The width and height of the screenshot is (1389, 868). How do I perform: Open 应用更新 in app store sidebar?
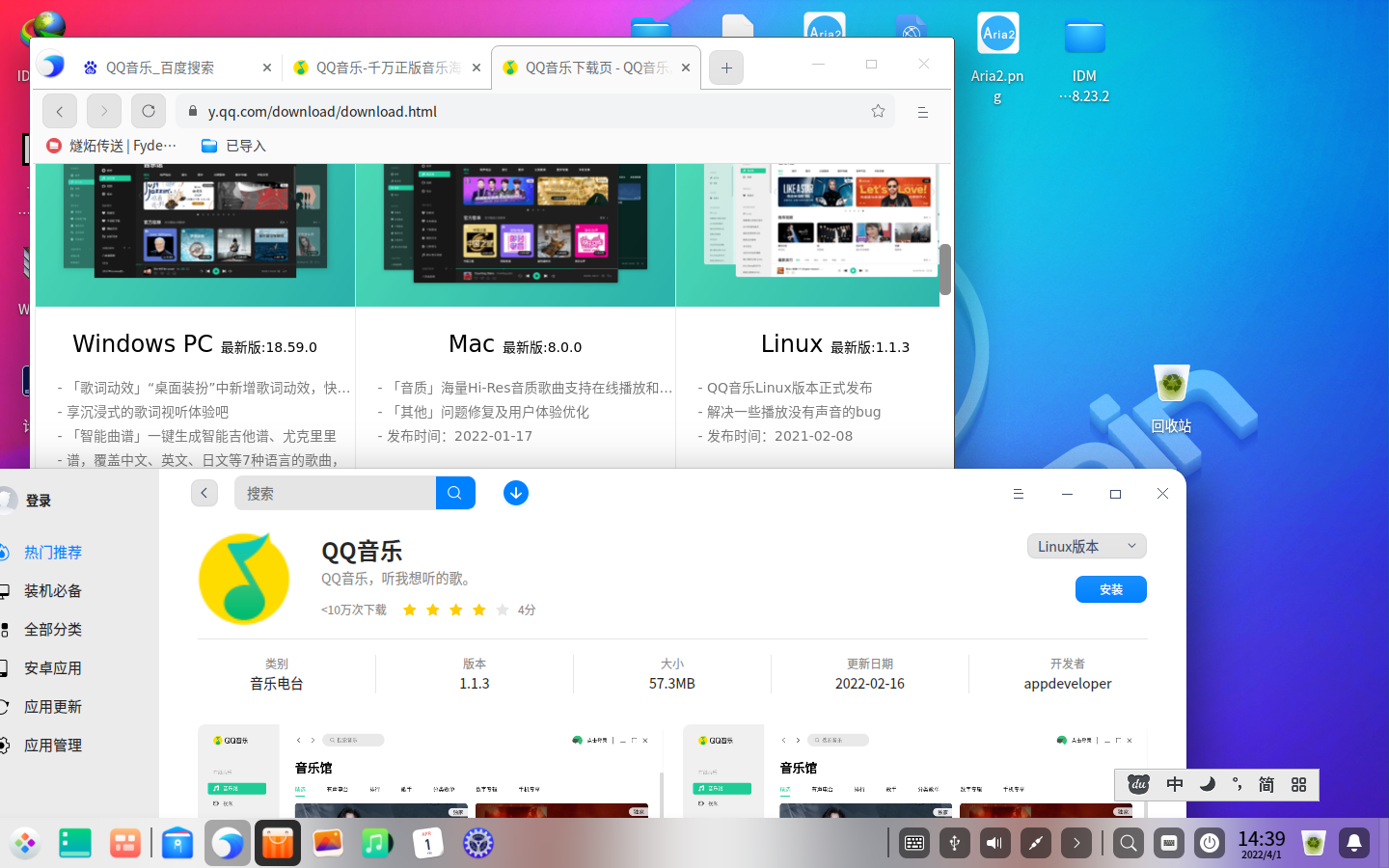tap(53, 707)
